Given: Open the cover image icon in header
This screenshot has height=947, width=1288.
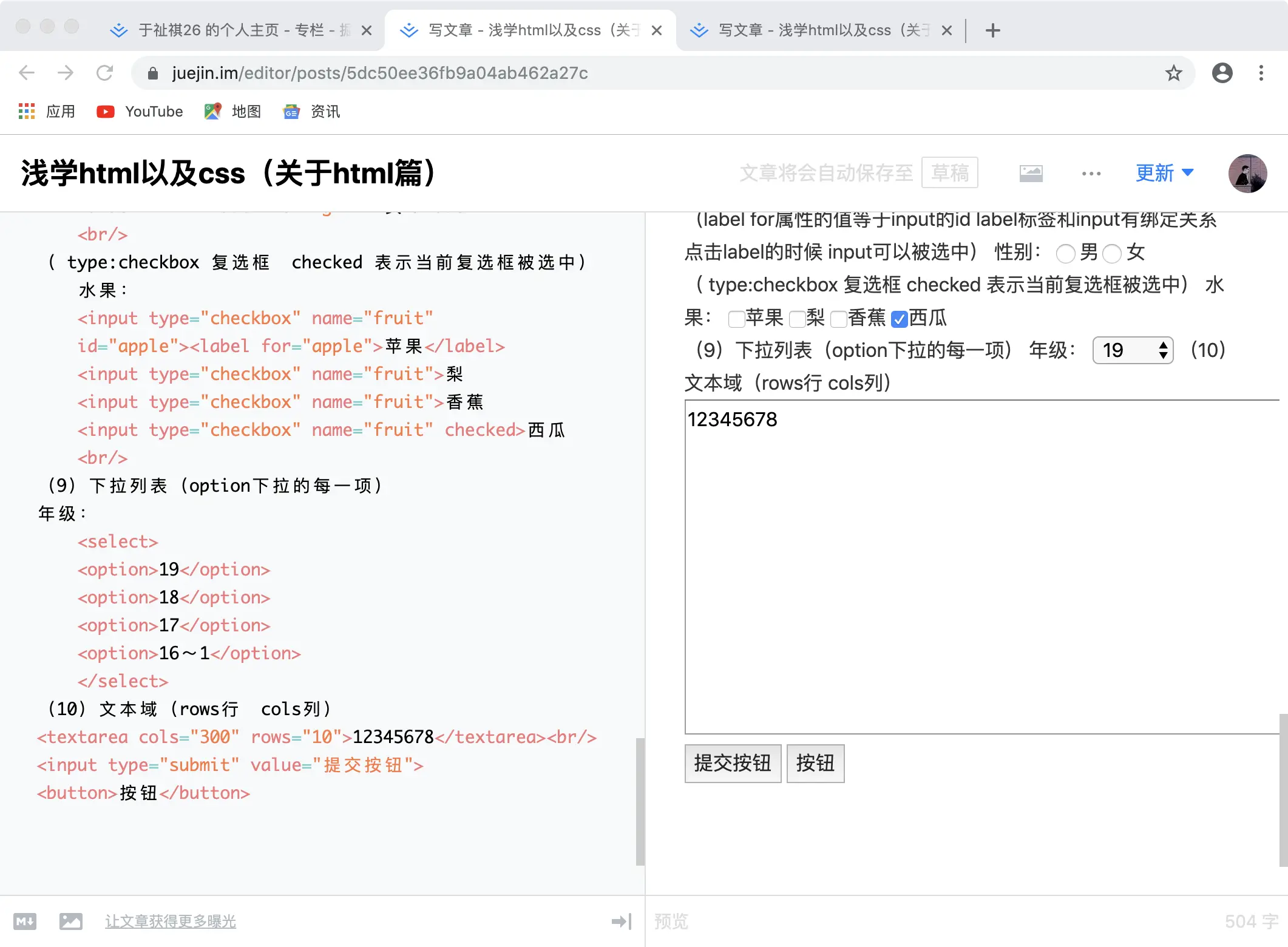Looking at the screenshot, I should pyautogui.click(x=1031, y=174).
